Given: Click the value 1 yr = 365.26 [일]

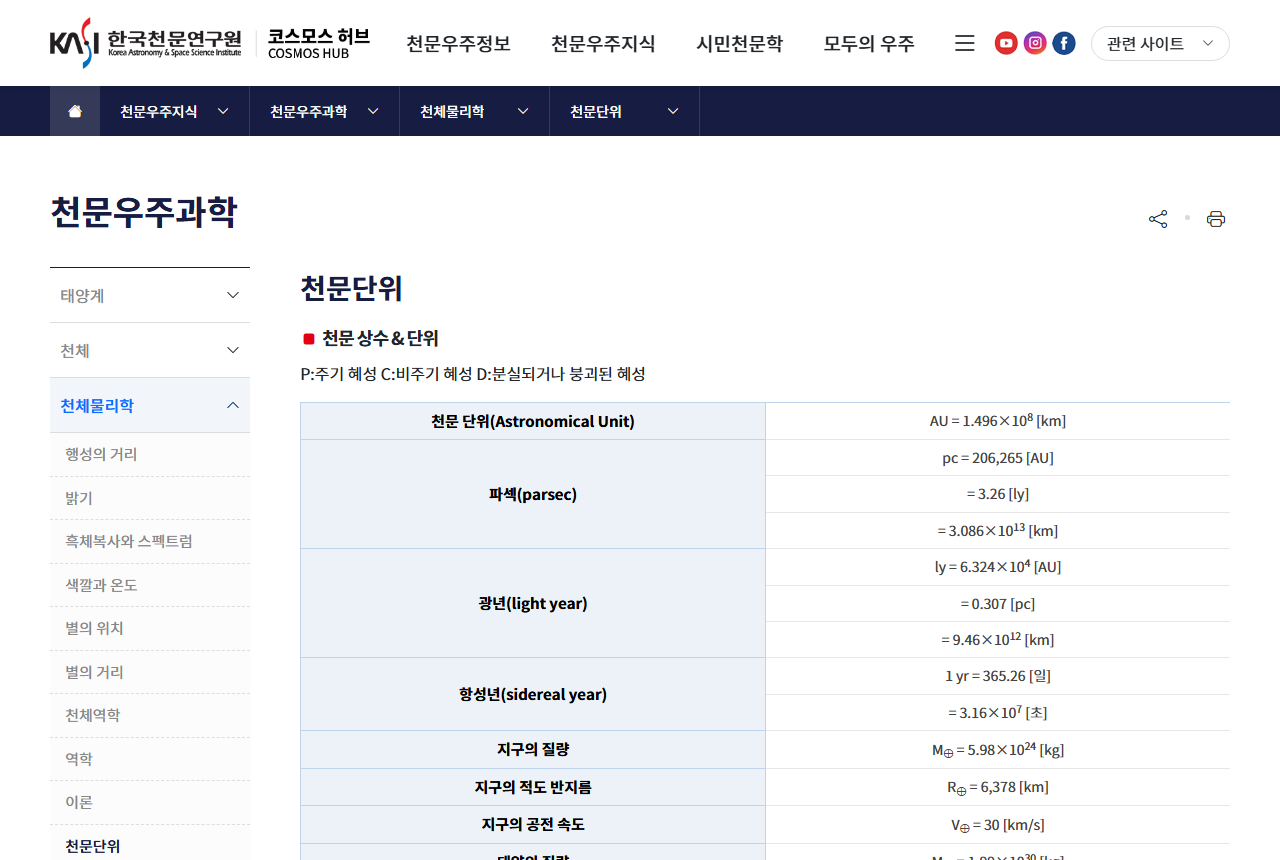Looking at the screenshot, I should coord(998,676).
